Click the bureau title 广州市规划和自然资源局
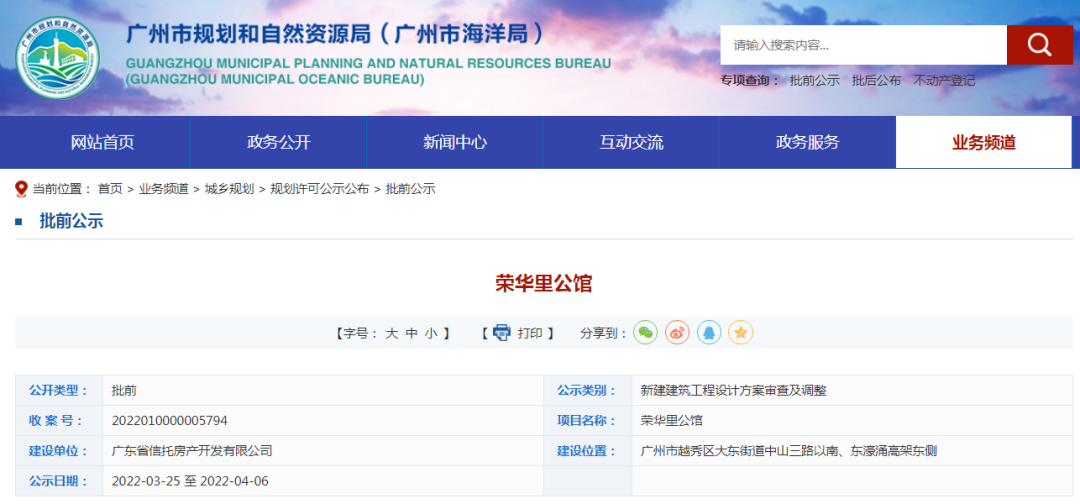Image resolution: width=1080 pixels, height=504 pixels. 337,35
